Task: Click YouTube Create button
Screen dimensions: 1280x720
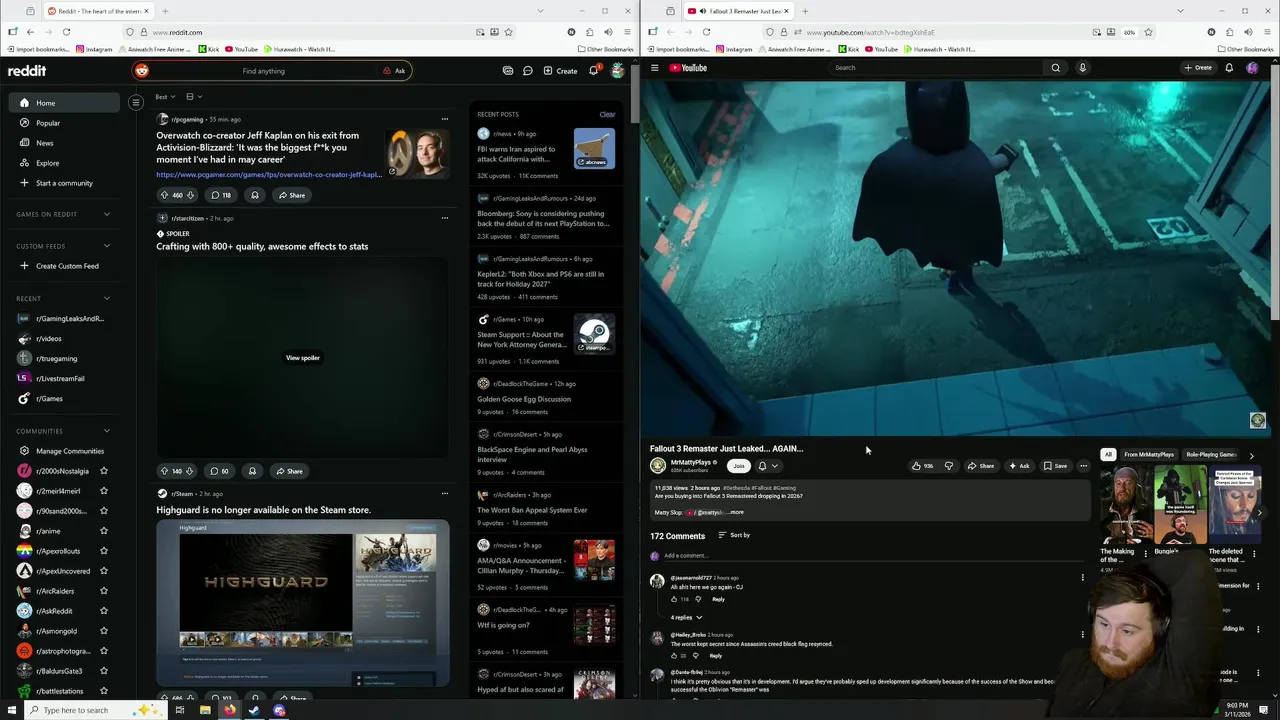Action: 1198,68
